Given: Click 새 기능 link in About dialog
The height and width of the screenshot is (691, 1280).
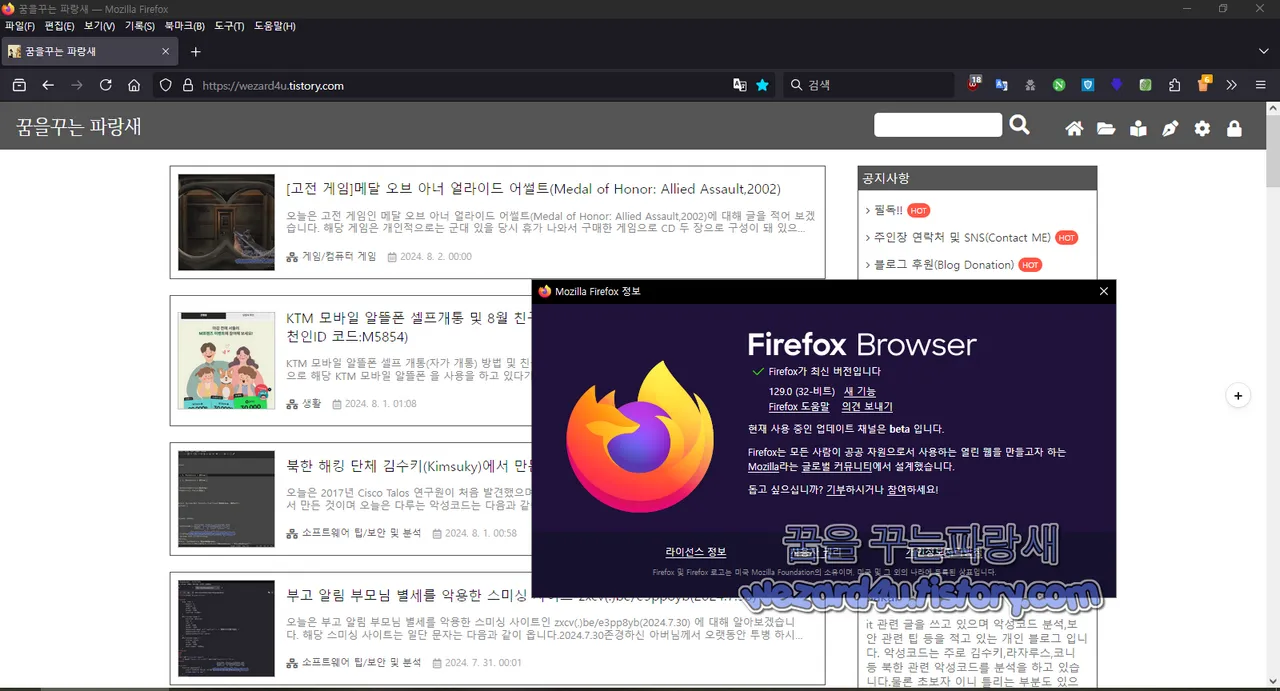Looking at the screenshot, I should [x=860, y=392].
